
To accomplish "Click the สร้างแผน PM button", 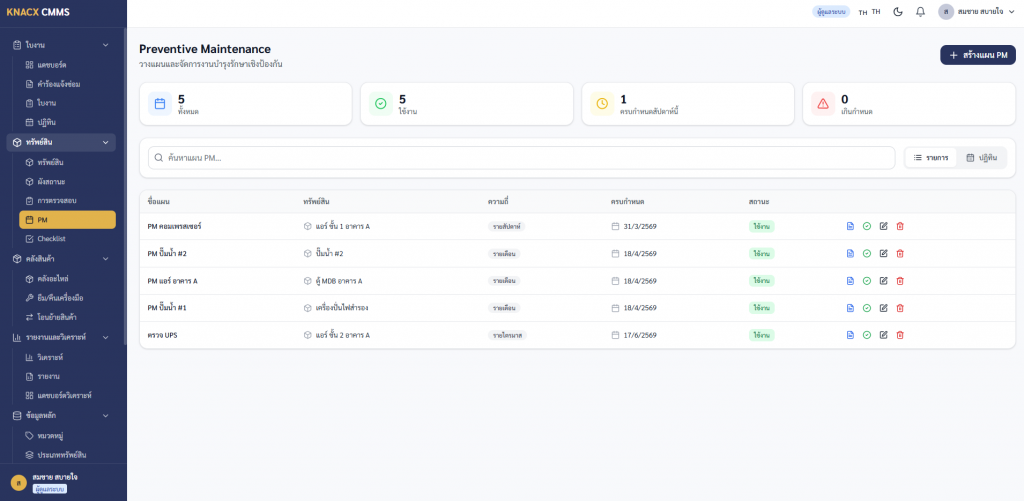I will pyautogui.click(x=977, y=55).
